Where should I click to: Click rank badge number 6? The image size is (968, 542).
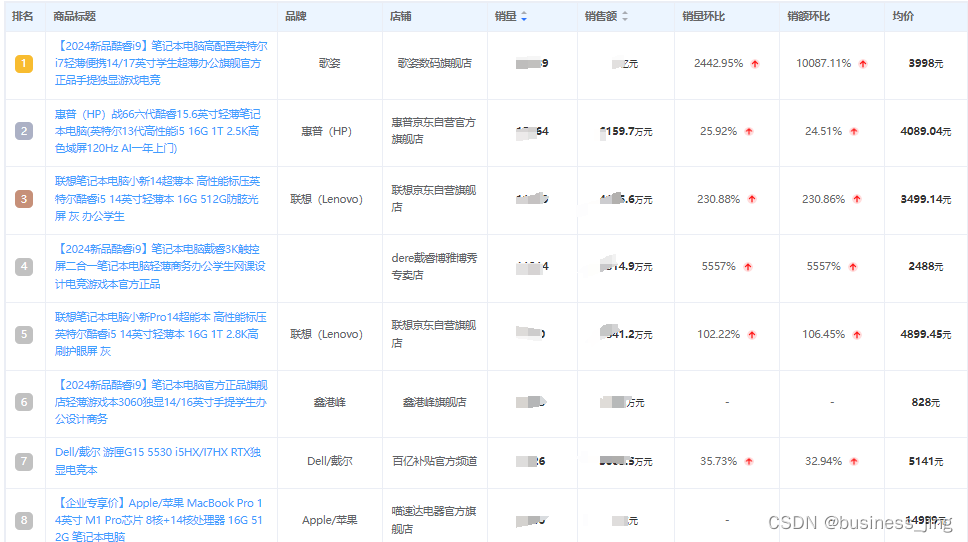point(24,402)
